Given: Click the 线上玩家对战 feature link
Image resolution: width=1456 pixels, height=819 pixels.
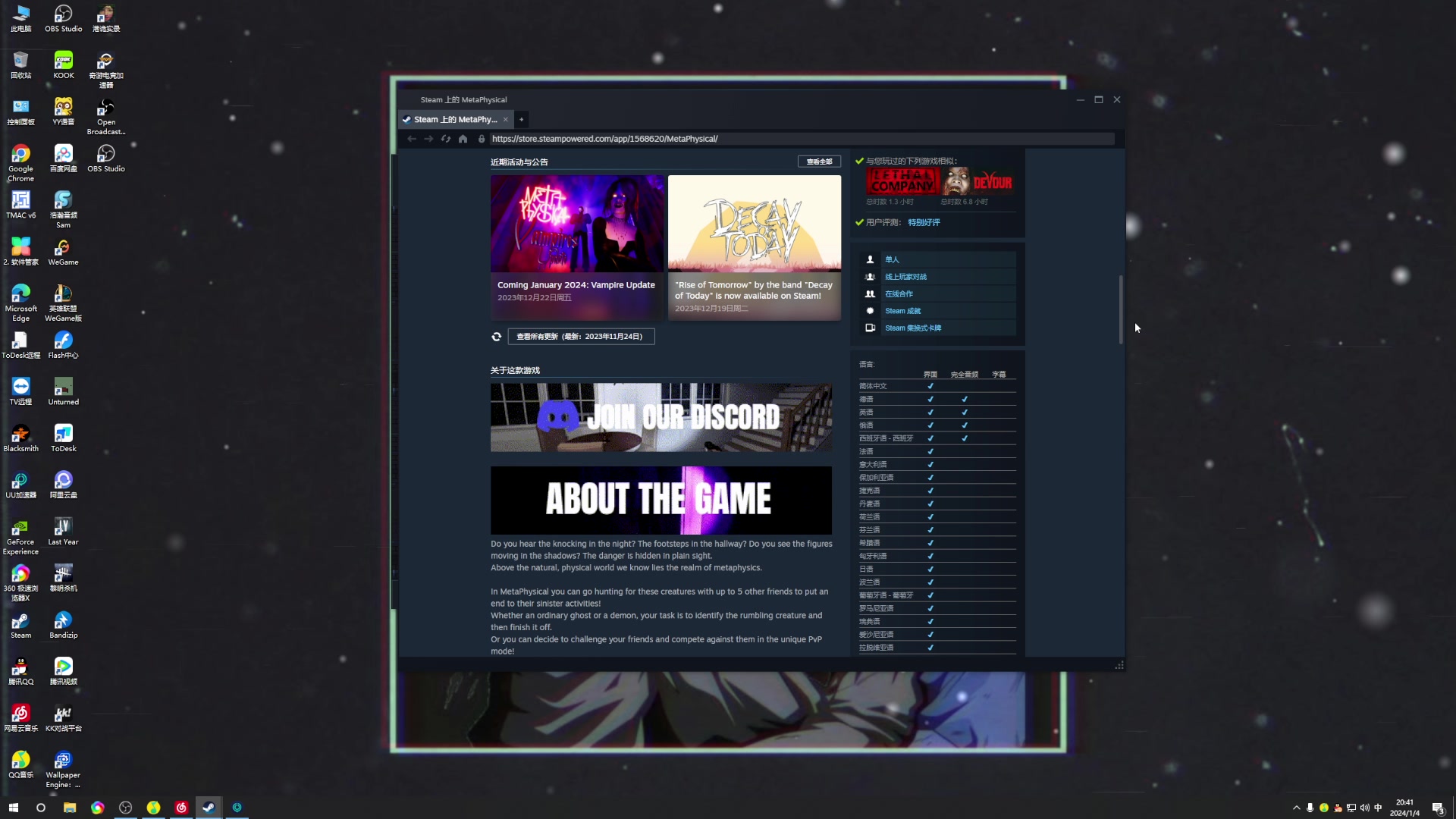Looking at the screenshot, I should pyautogui.click(x=905, y=277).
